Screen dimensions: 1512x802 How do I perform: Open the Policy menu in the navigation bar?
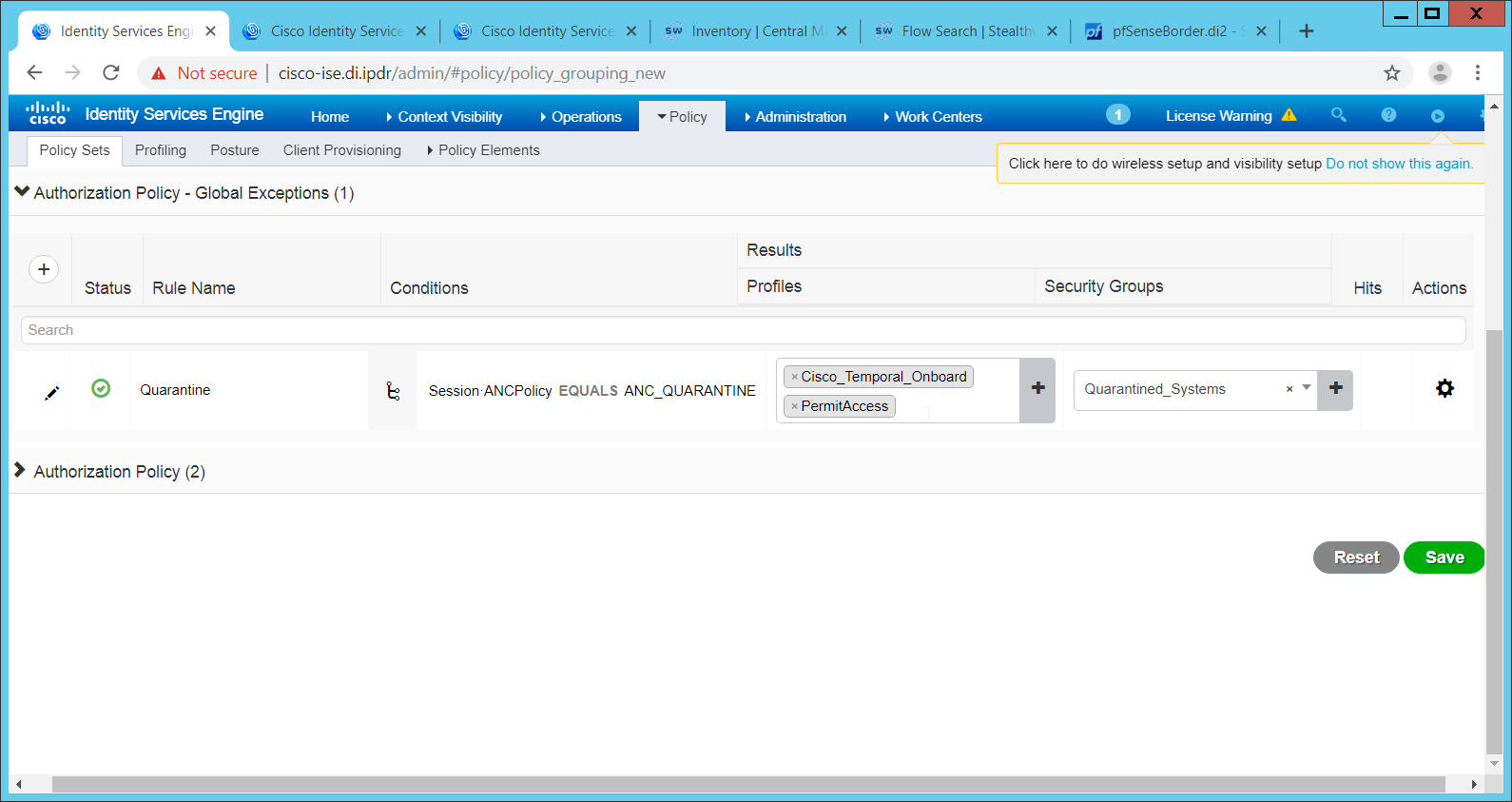pos(682,116)
